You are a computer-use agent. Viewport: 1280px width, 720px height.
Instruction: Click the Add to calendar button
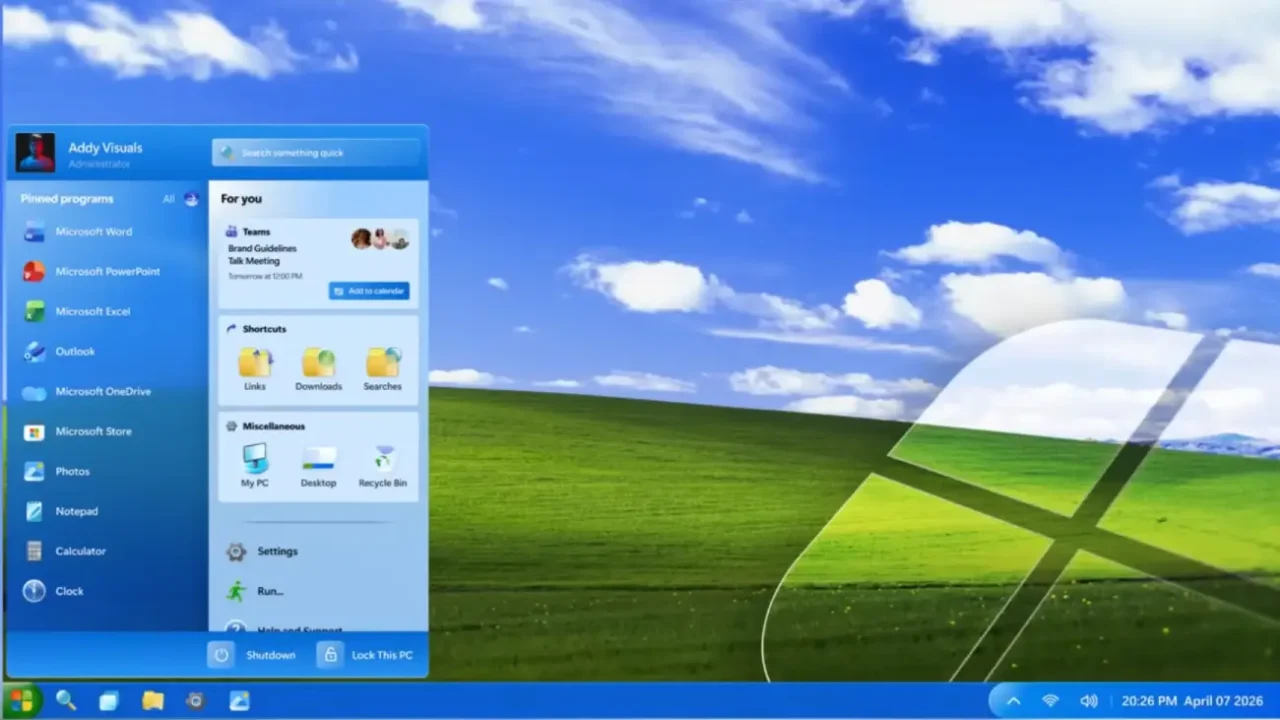369,291
